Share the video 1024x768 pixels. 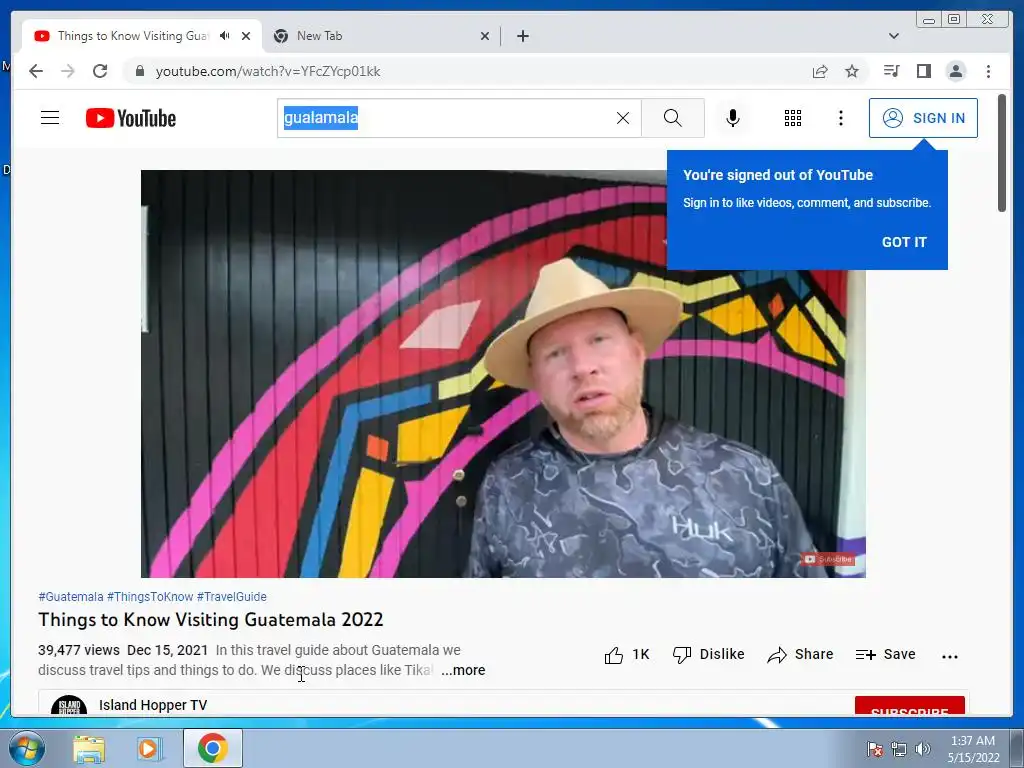point(800,655)
